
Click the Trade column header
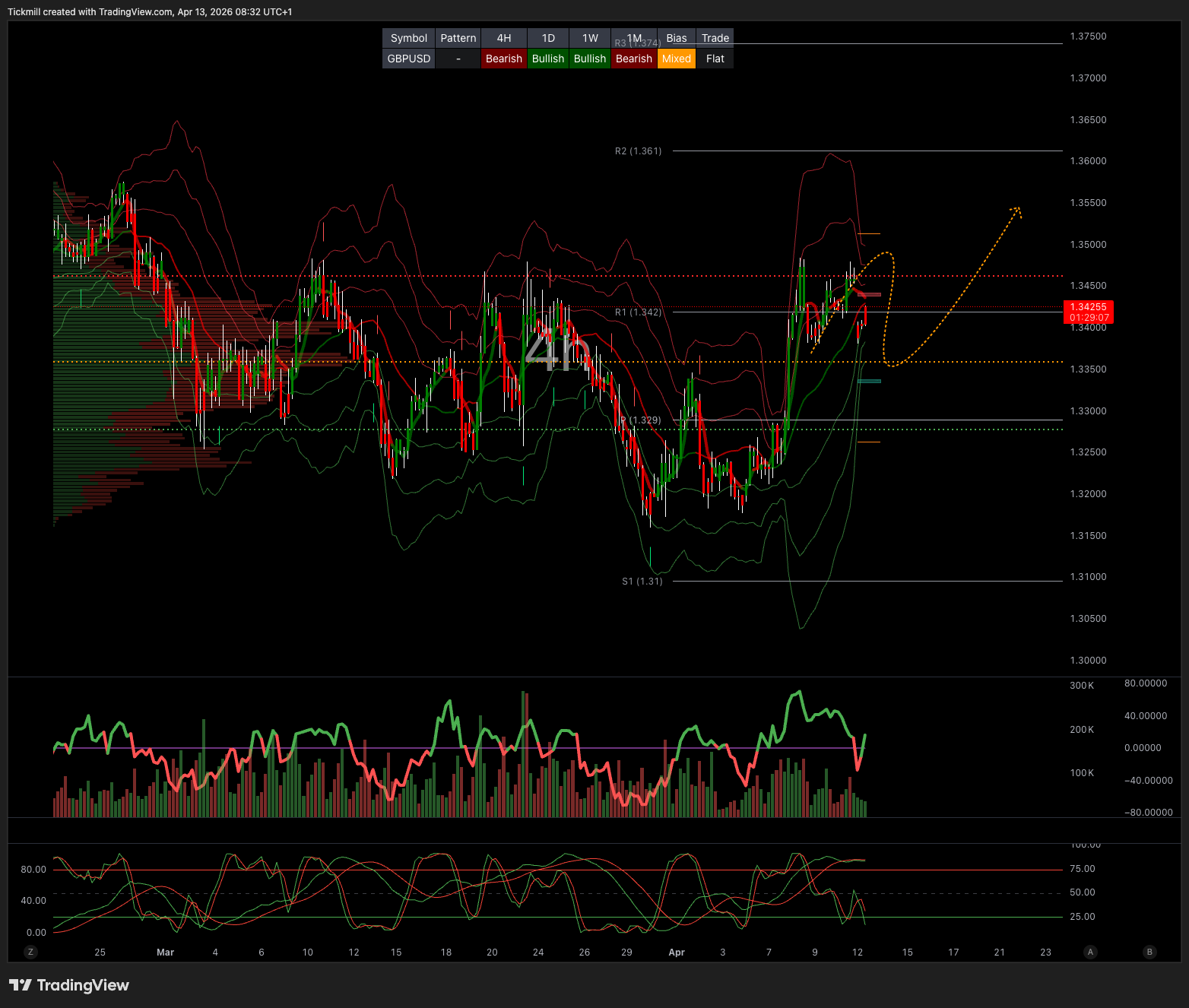[715, 38]
